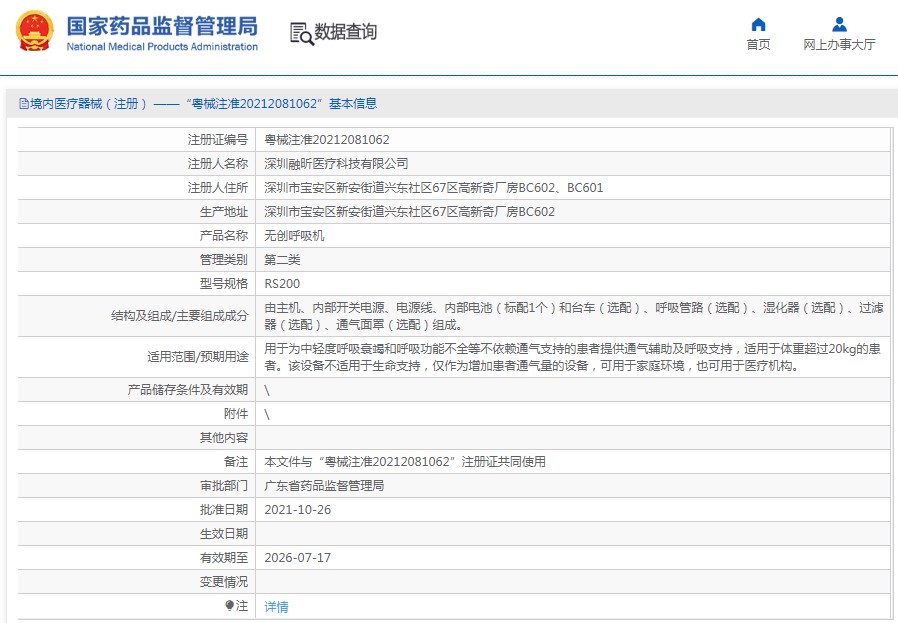The image size is (898, 623).
Task: Click production address value ending 厂房BC602
Action: (409, 212)
